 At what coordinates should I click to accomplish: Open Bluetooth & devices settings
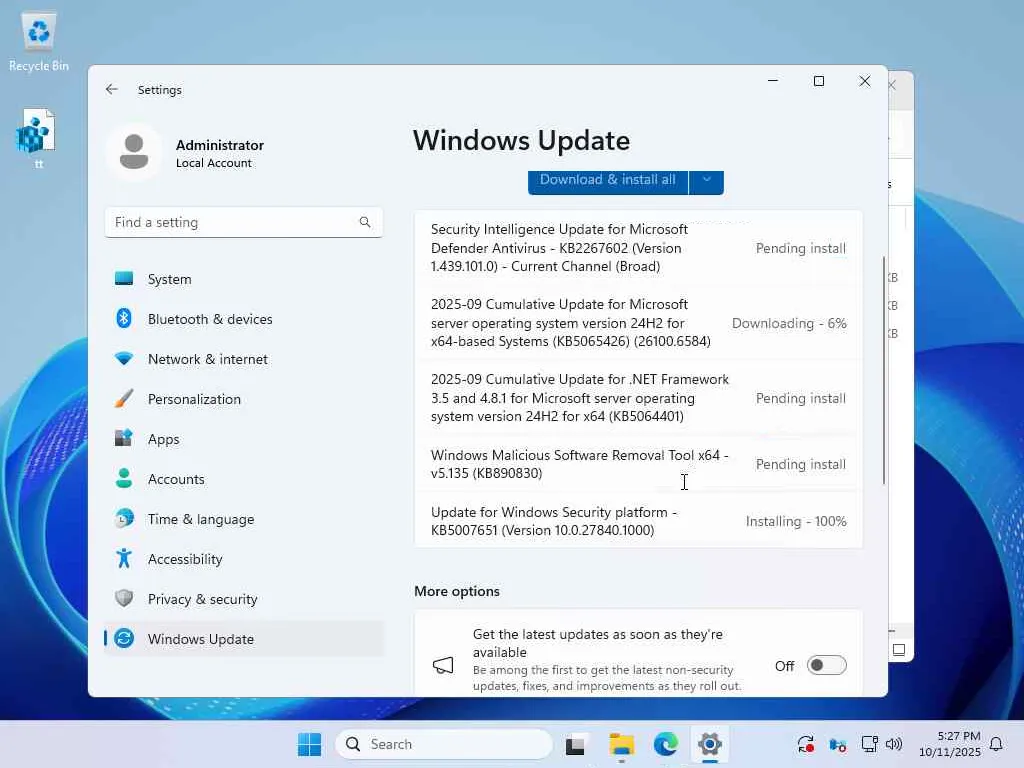click(x=244, y=319)
